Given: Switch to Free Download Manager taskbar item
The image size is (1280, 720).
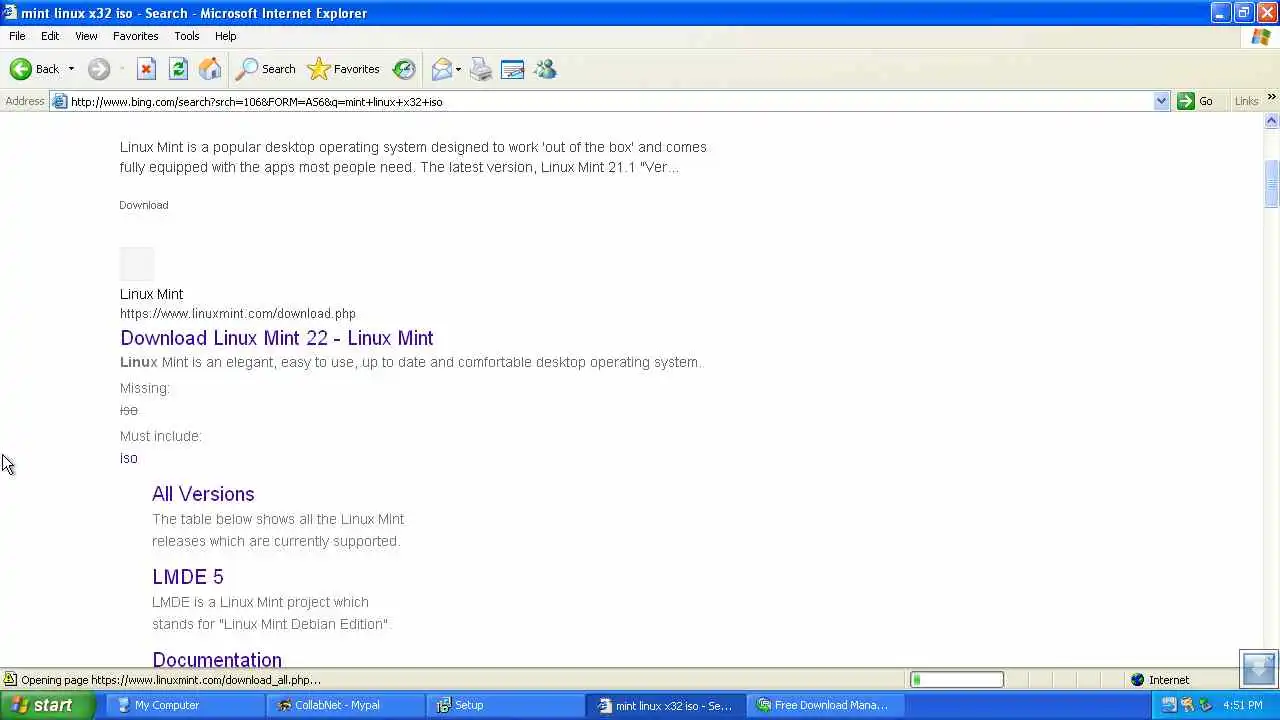Looking at the screenshot, I should point(826,705).
